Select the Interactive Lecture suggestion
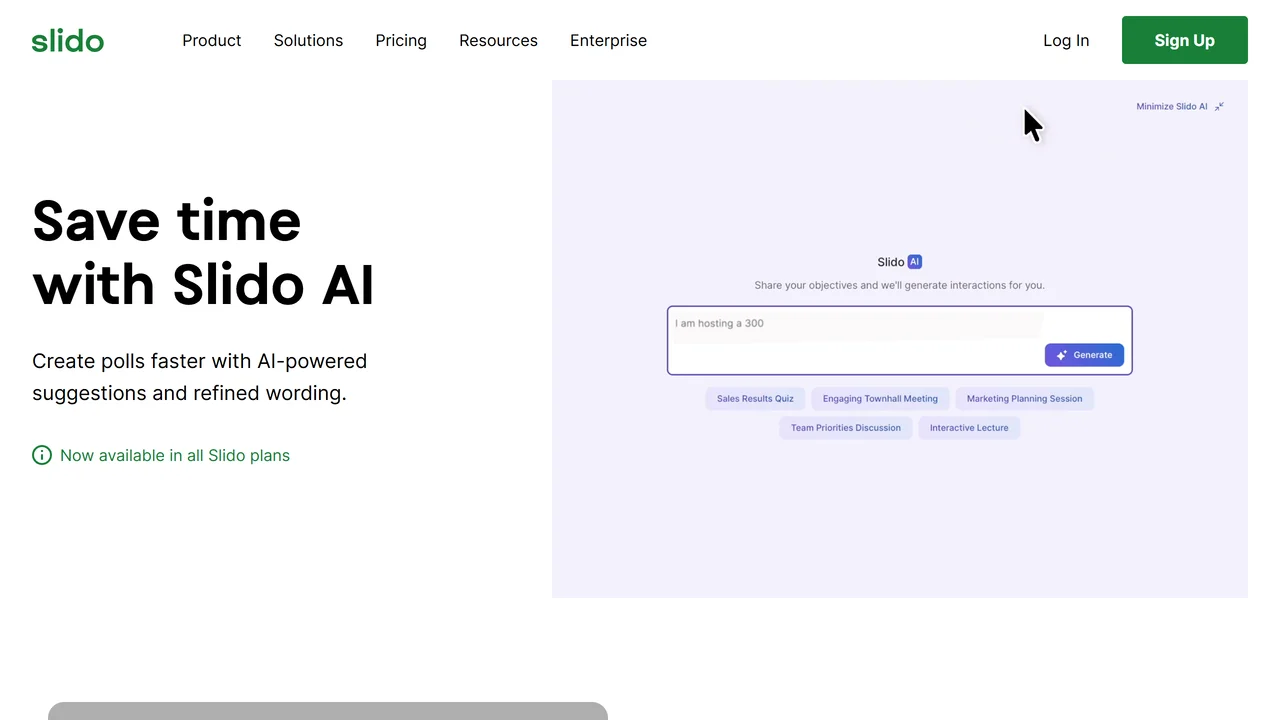 point(969,428)
